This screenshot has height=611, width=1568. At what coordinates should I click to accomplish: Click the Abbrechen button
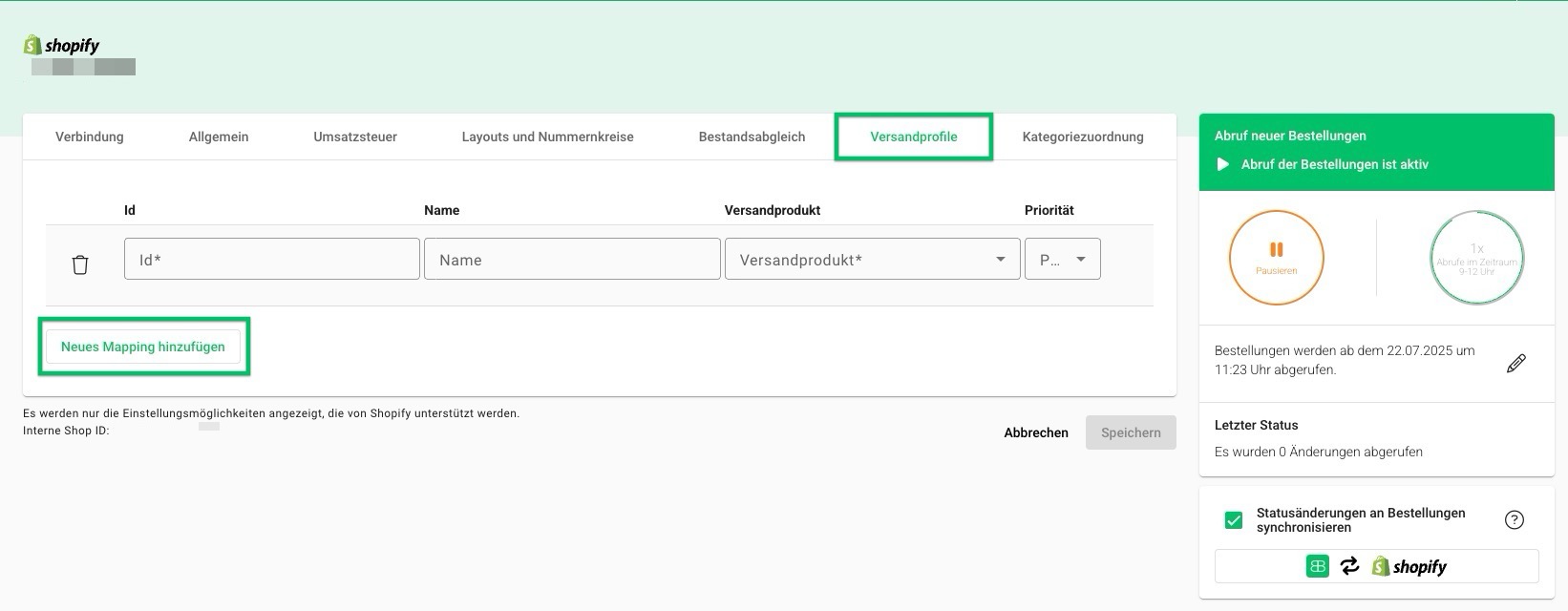1036,432
